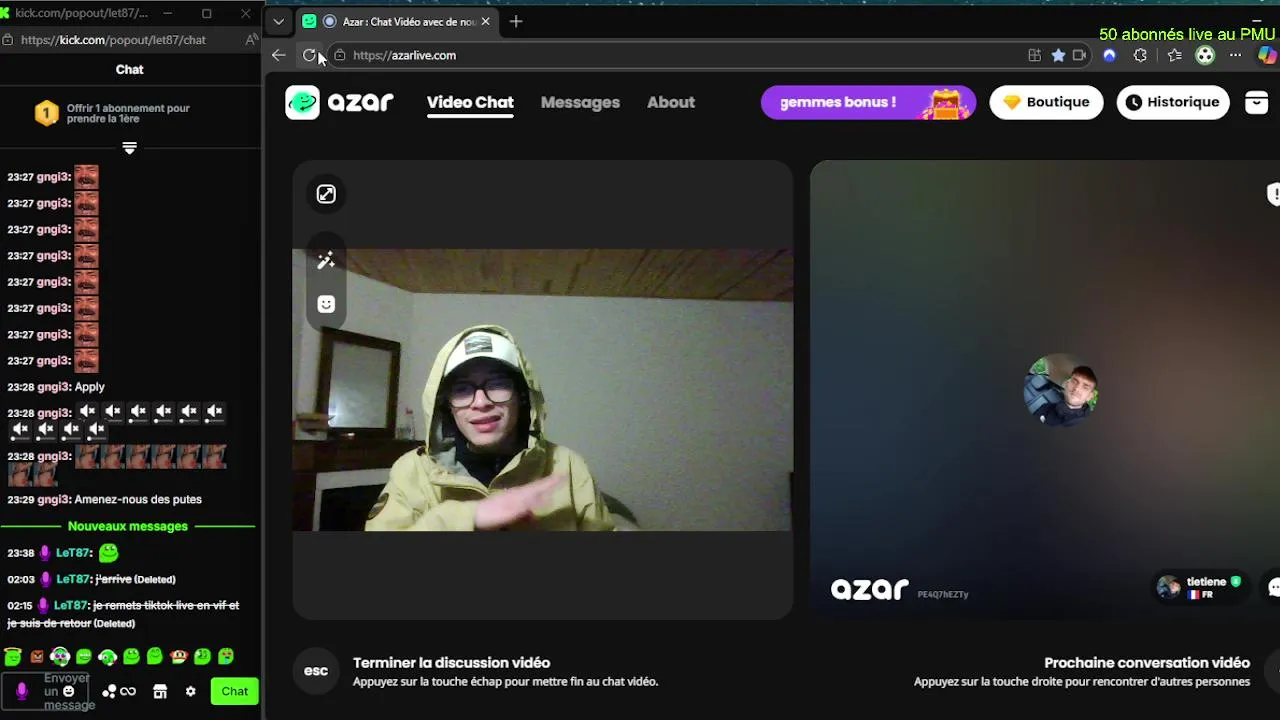Click the tietiene FR username tag
Viewport: 1280px width, 720px height.
[x=1200, y=587]
